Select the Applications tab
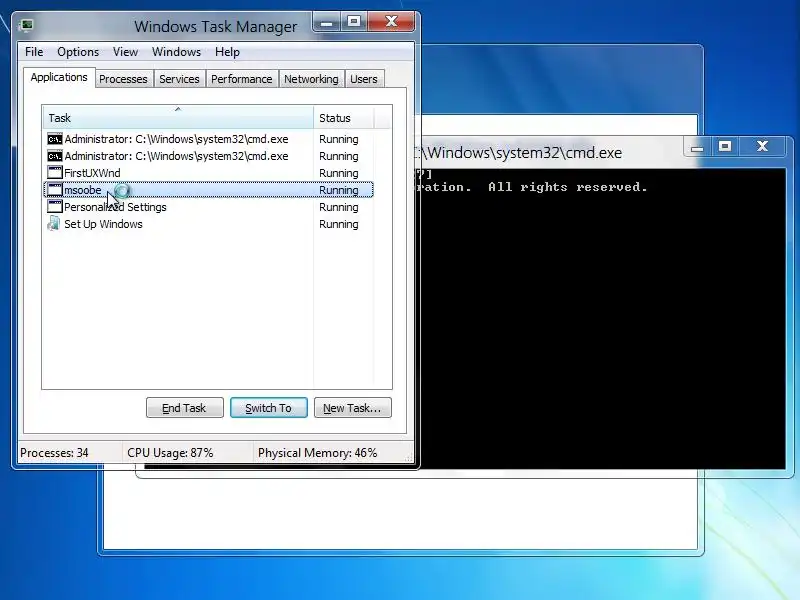 [x=59, y=77]
